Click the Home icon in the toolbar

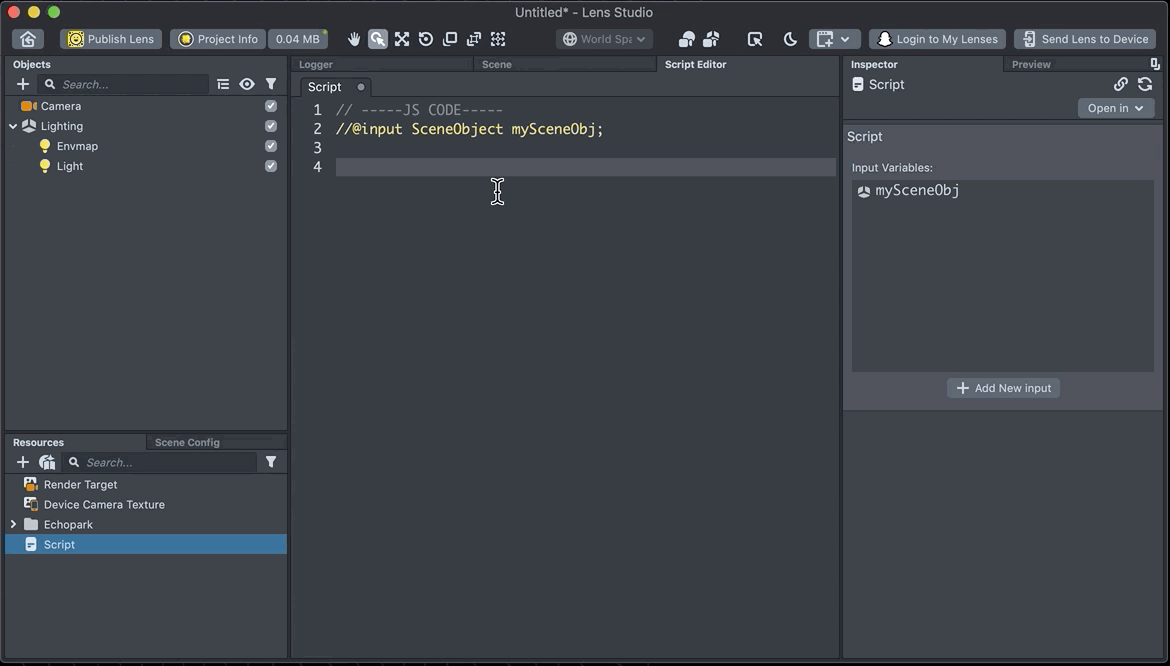click(28, 39)
